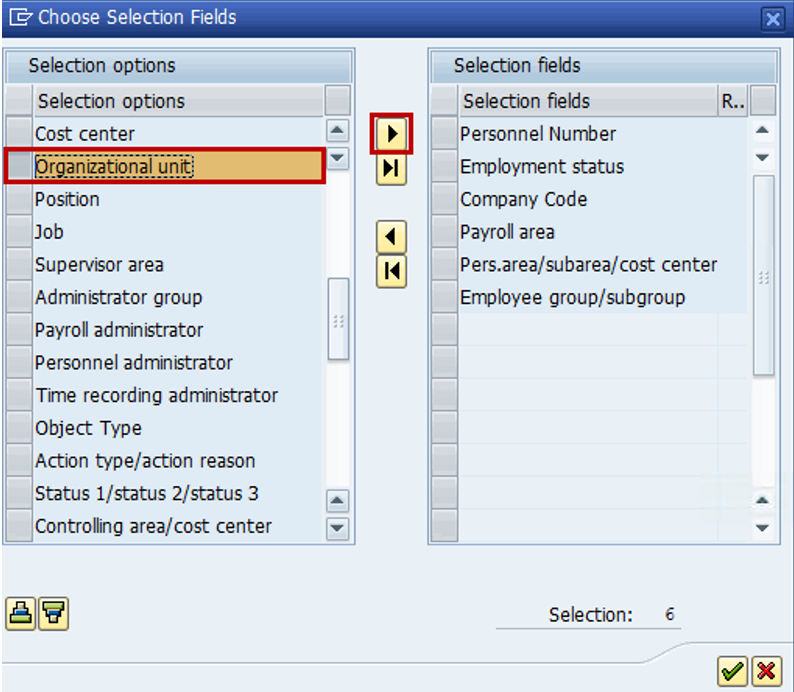
Task: Click the green checkmark confirm button
Action: pos(732,670)
